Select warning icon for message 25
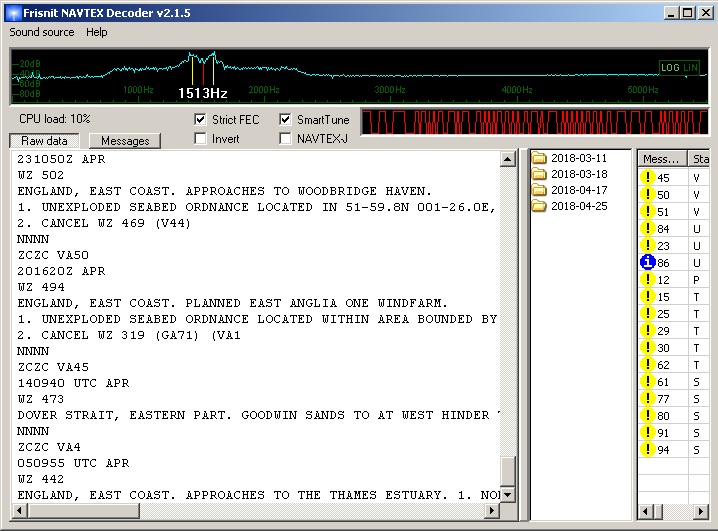Viewport: 718px width, 531px height. pos(647,314)
